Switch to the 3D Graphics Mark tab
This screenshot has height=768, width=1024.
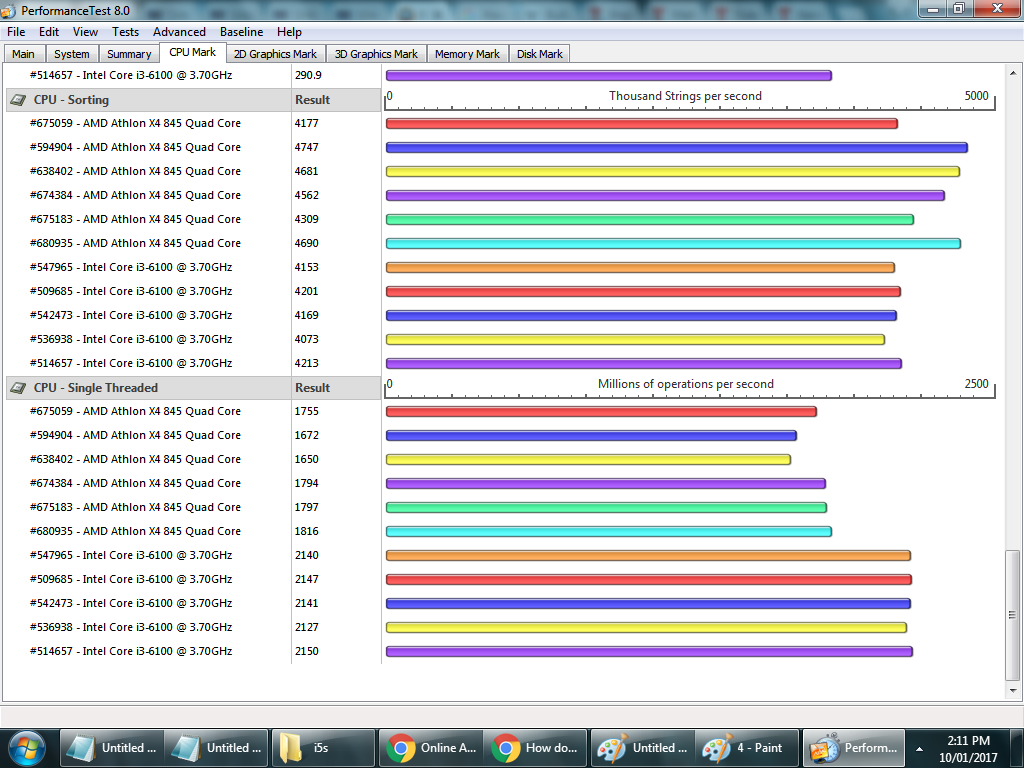pos(376,54)
